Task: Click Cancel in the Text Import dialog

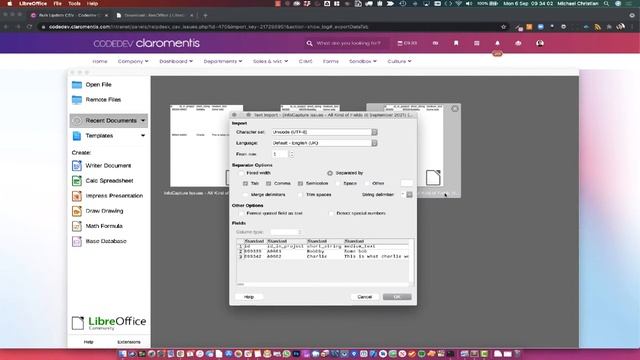Action: 364,297
